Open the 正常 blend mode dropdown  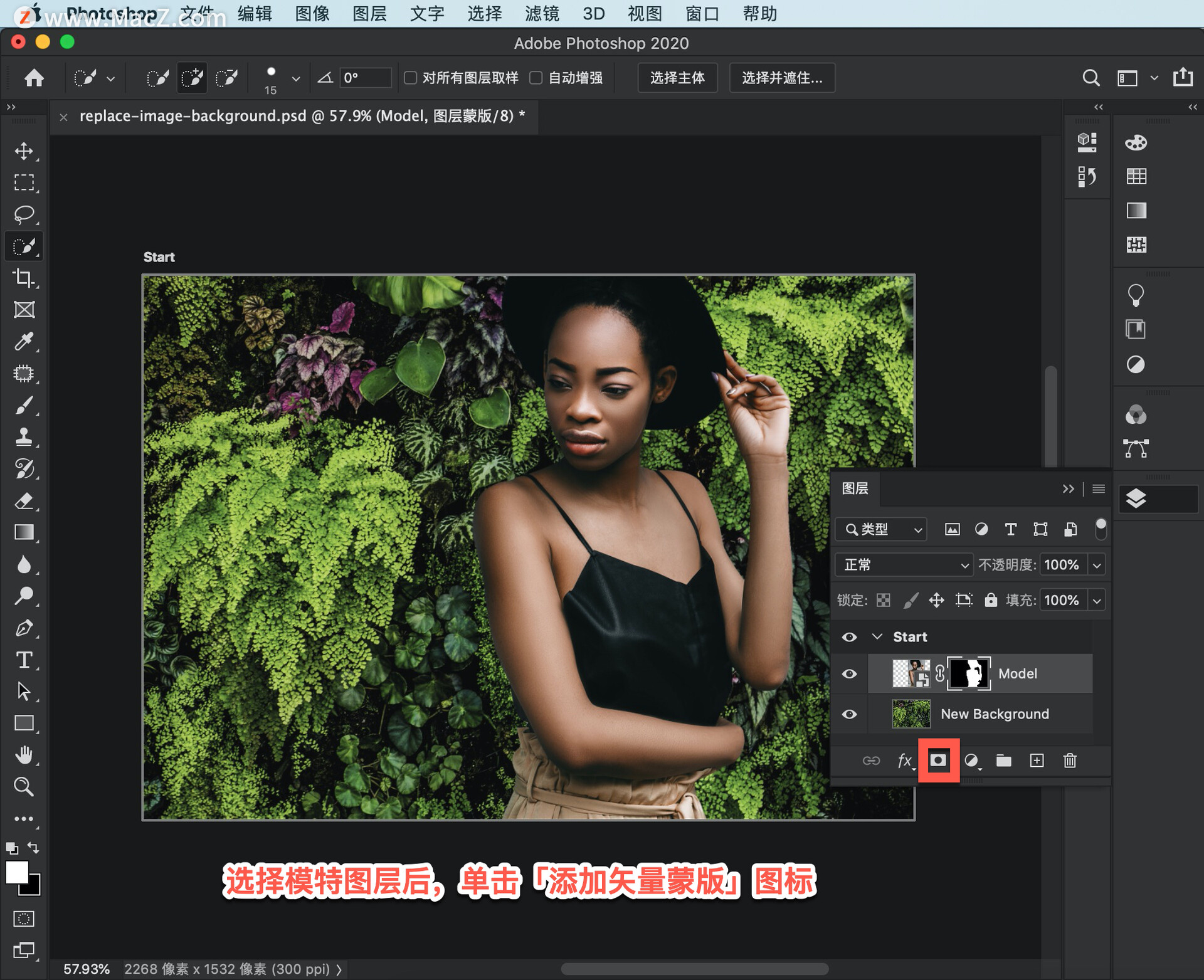click(904, 565)
